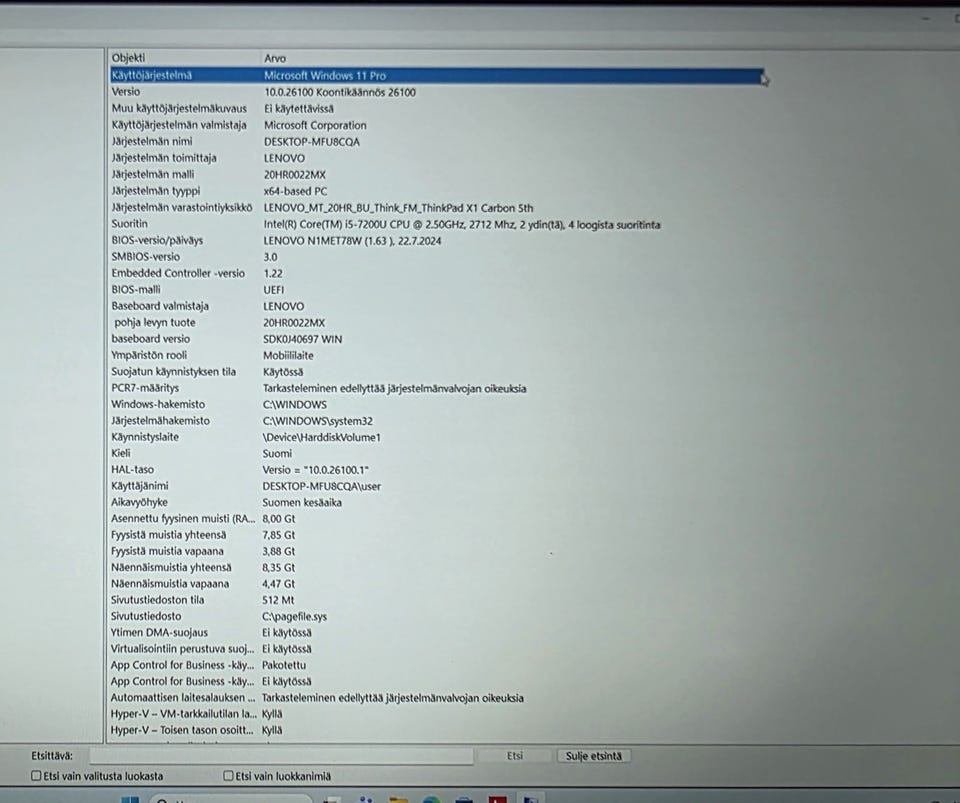Click the 'Pakotettu' value
960x803 pixels.
coord(284,665)
